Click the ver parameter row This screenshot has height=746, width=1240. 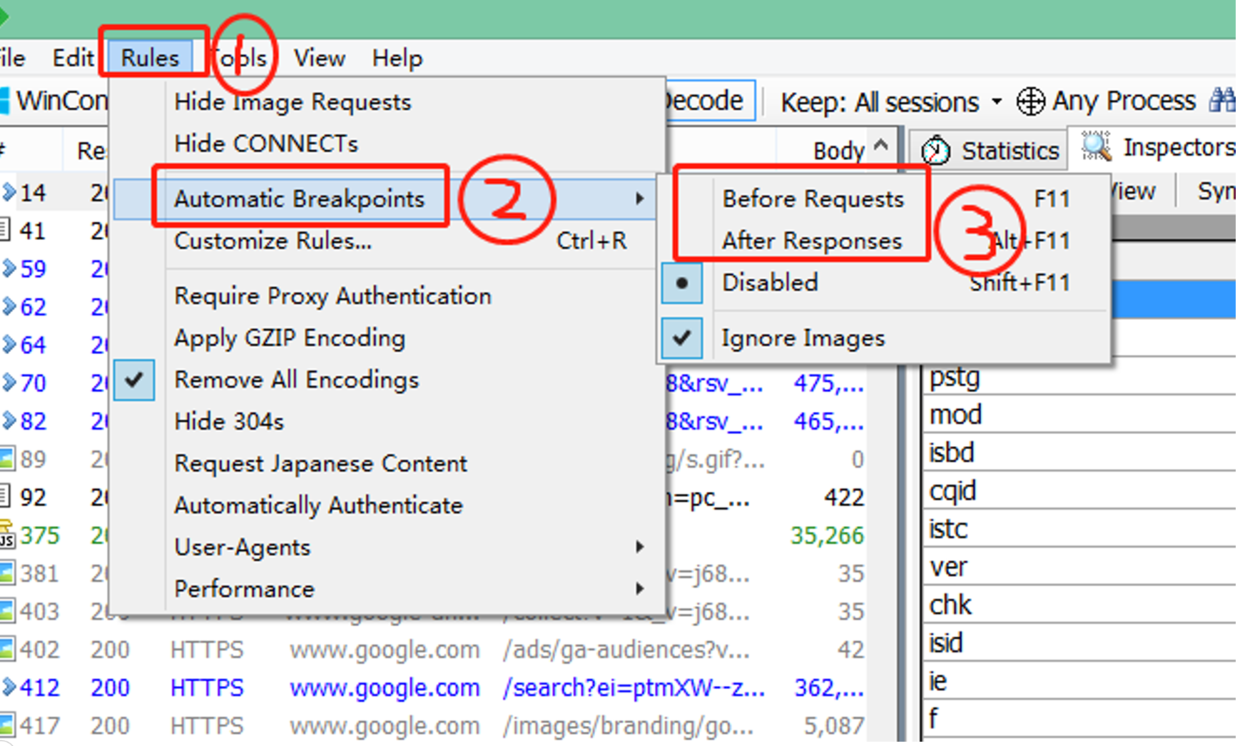(x=1081, y=567)
